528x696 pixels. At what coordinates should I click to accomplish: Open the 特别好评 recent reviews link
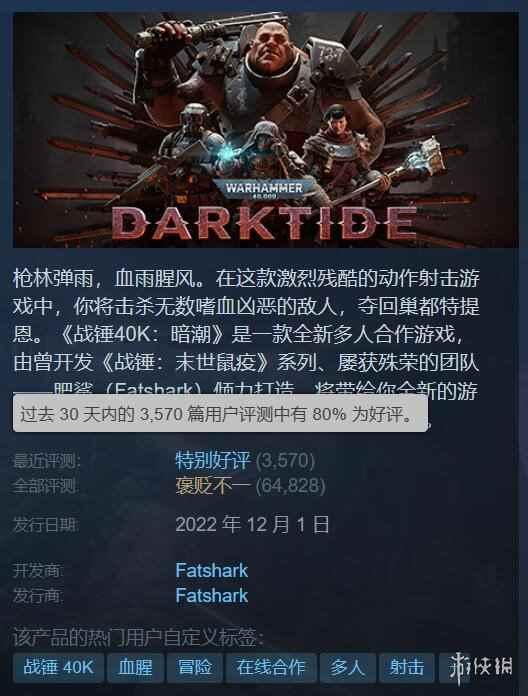tap(213, 460)
